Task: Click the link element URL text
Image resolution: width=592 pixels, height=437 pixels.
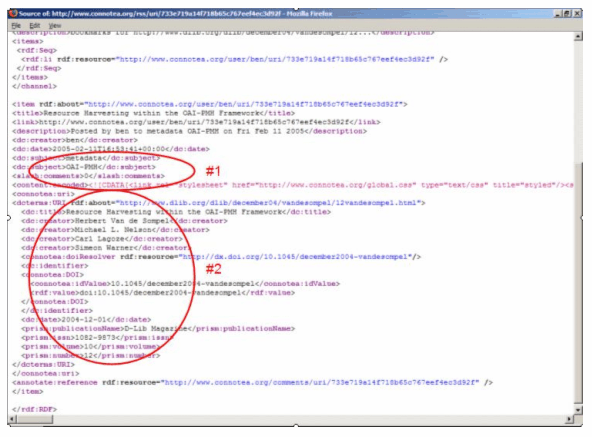Action: tap(194, 122)
